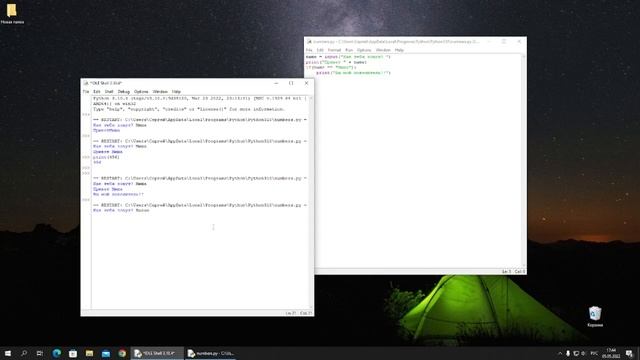Open File menu in IDLE Shell window
Image resolution: width=640 pixels, height=360 pixels.
pos(86,92)
